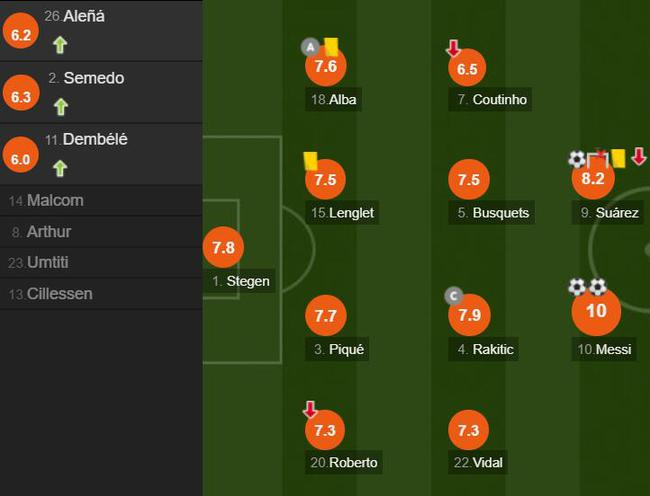
Task: Click the assist A badge on Alba
Action: 310,47
